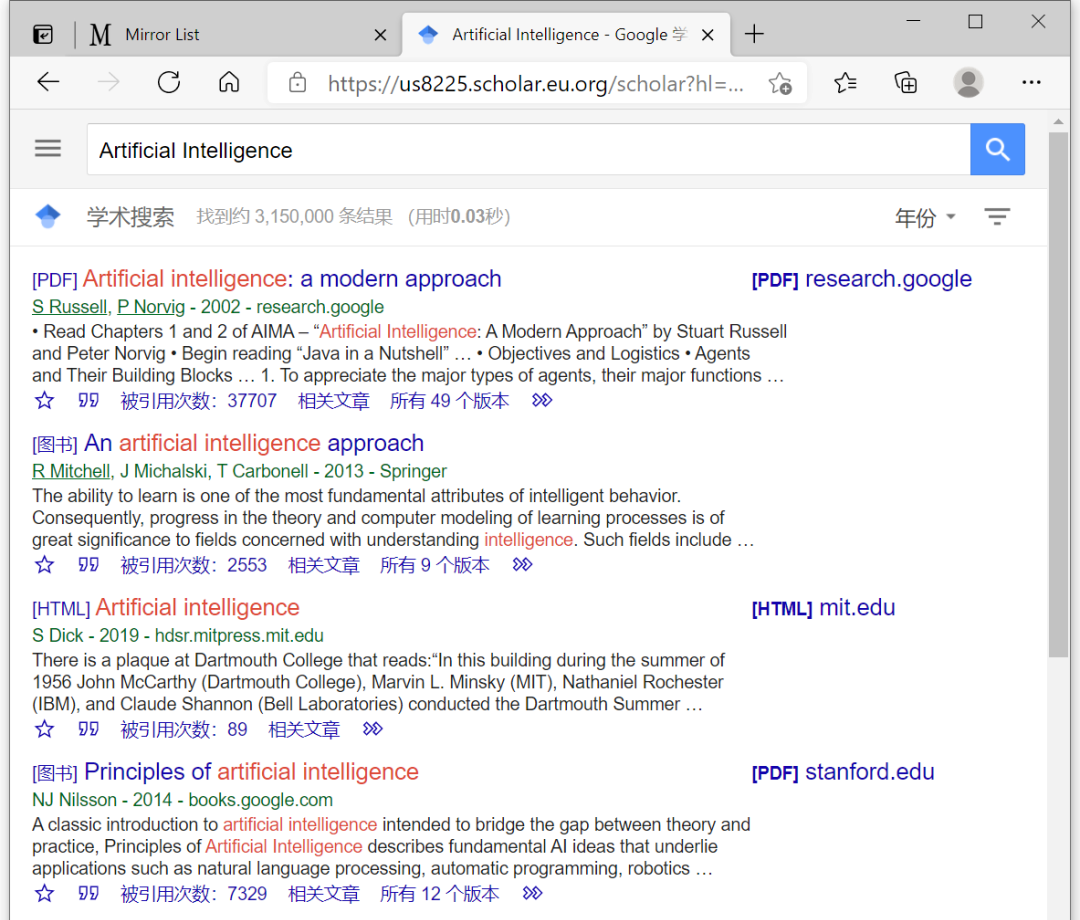Open 'Principles of artificial intelligence' result
This screenshot has width=1080, height=920.
[x=251, y=772]
